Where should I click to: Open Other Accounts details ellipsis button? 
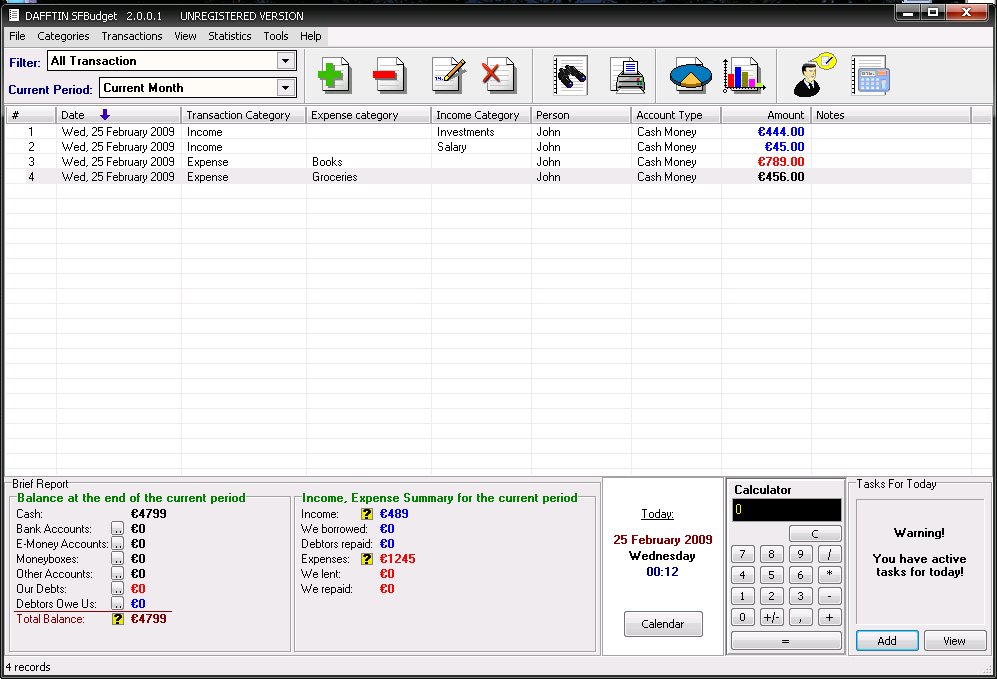pyautogui.click(x=118, y=573)
